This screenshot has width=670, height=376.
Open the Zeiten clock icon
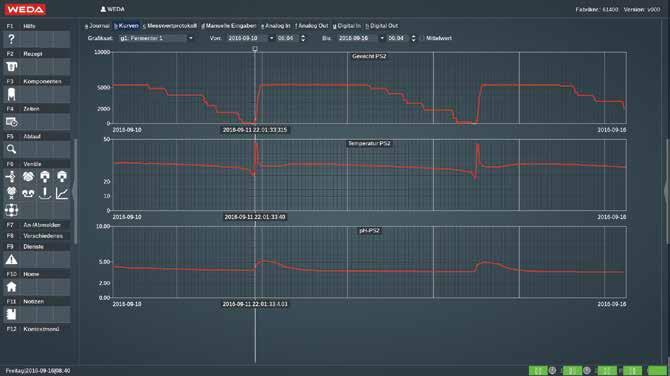pyautogui.click(x=12, y=122)
